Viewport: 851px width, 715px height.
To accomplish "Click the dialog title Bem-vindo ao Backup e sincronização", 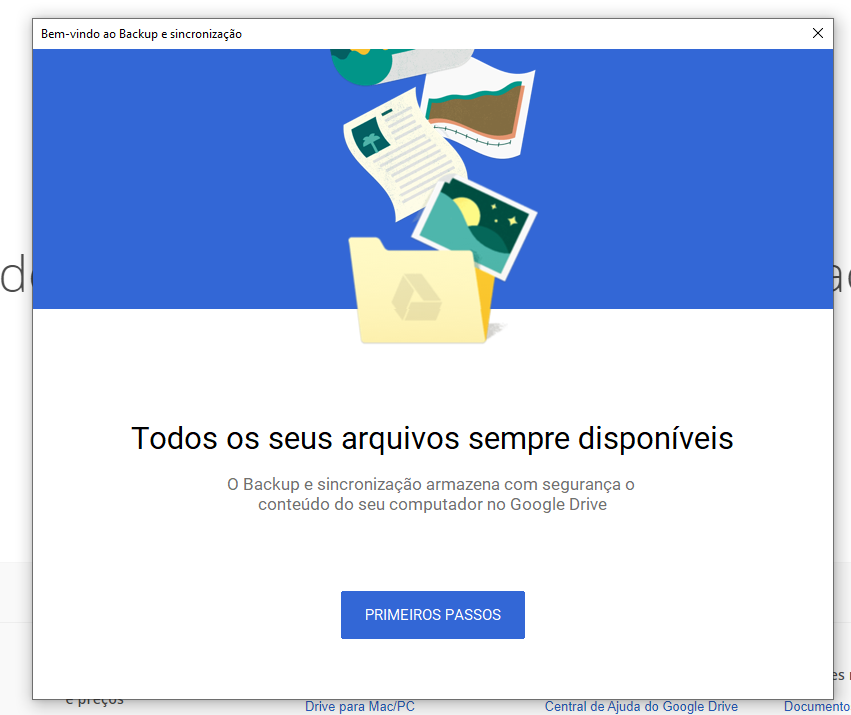I will 141,34.
